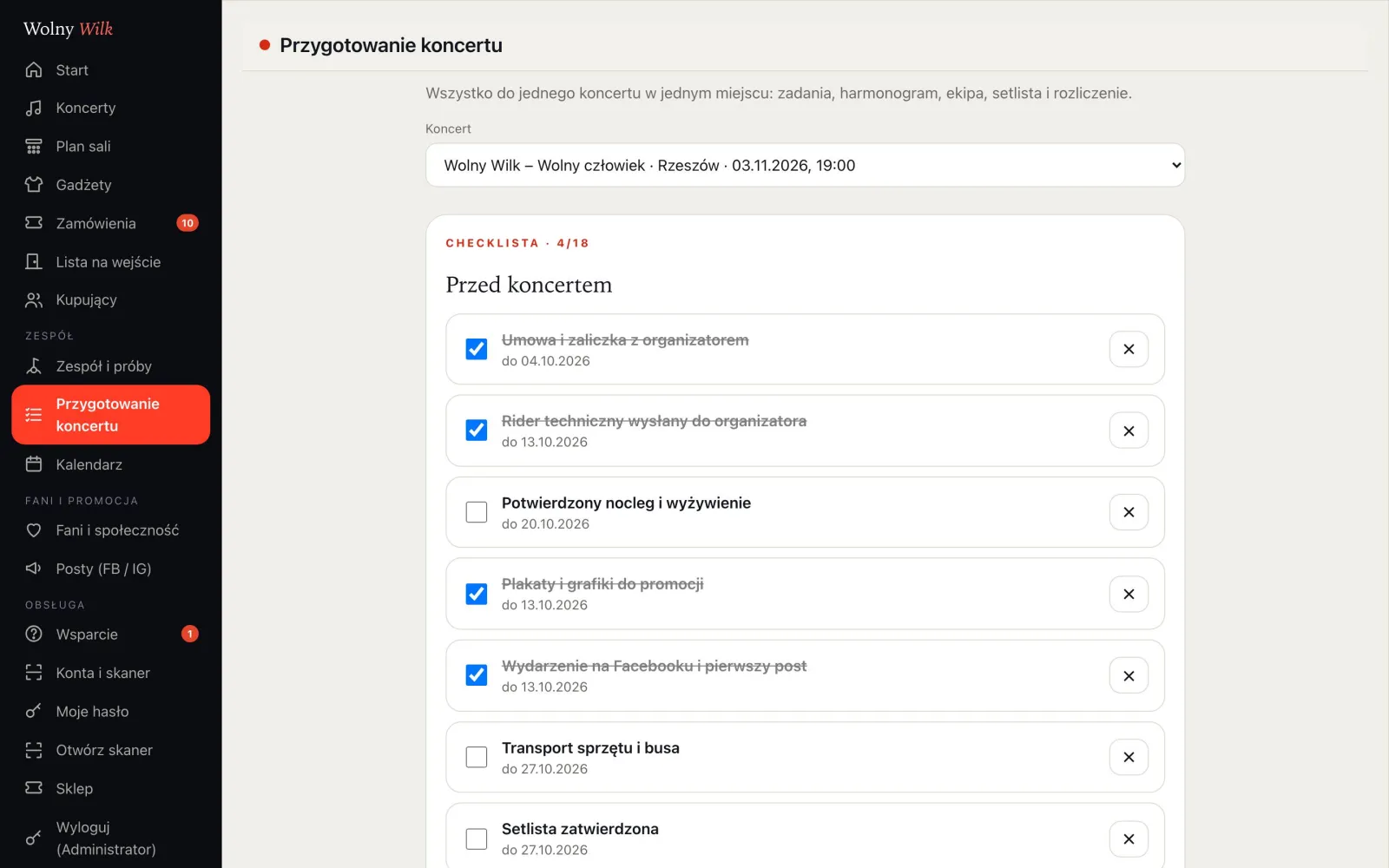The width and height of the screenshot is (1389, 868).
Task: Click the Kupujący people icon
Action: coord(34,299)
